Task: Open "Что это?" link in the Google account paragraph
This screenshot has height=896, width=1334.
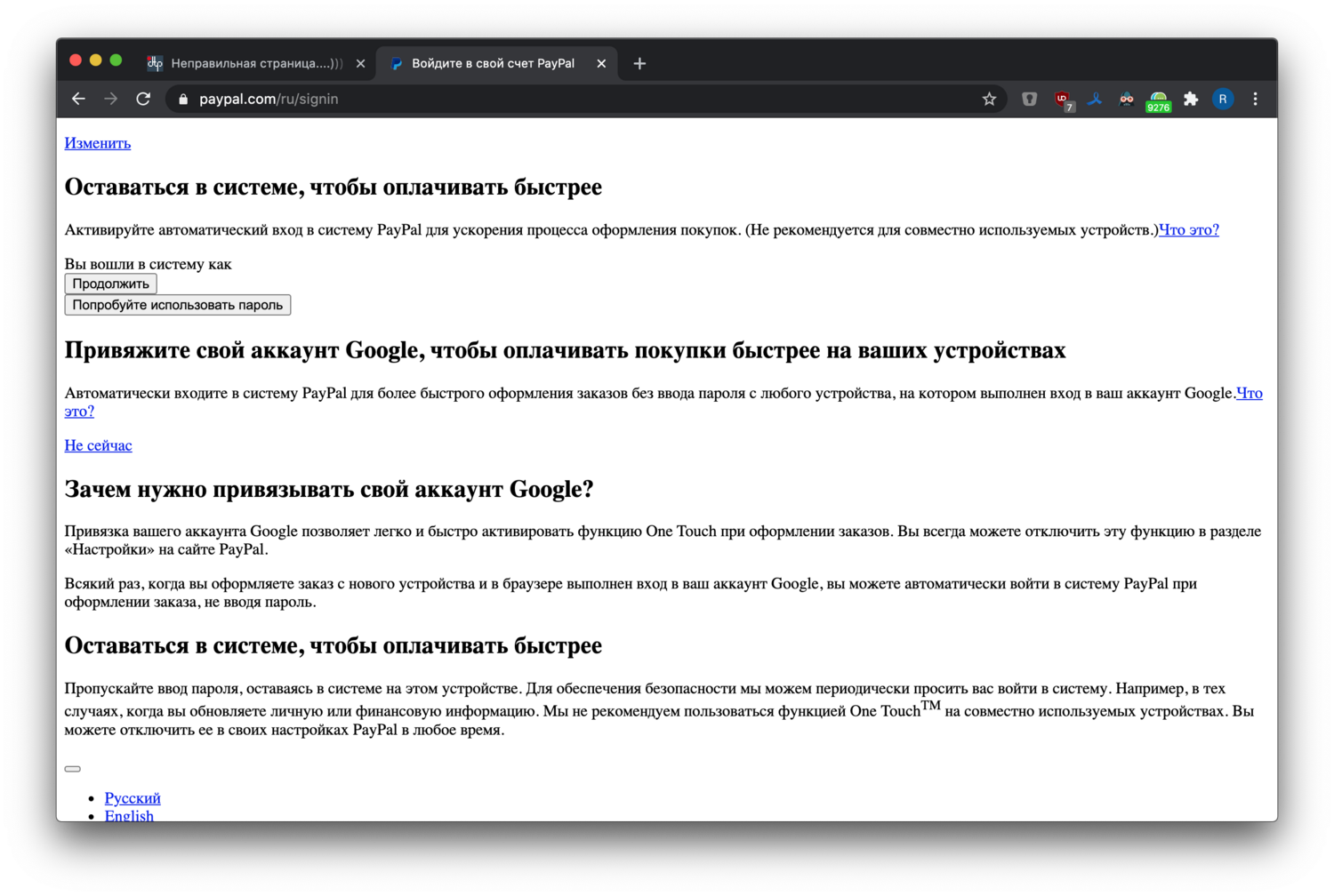Action: tap(1250, 394)
